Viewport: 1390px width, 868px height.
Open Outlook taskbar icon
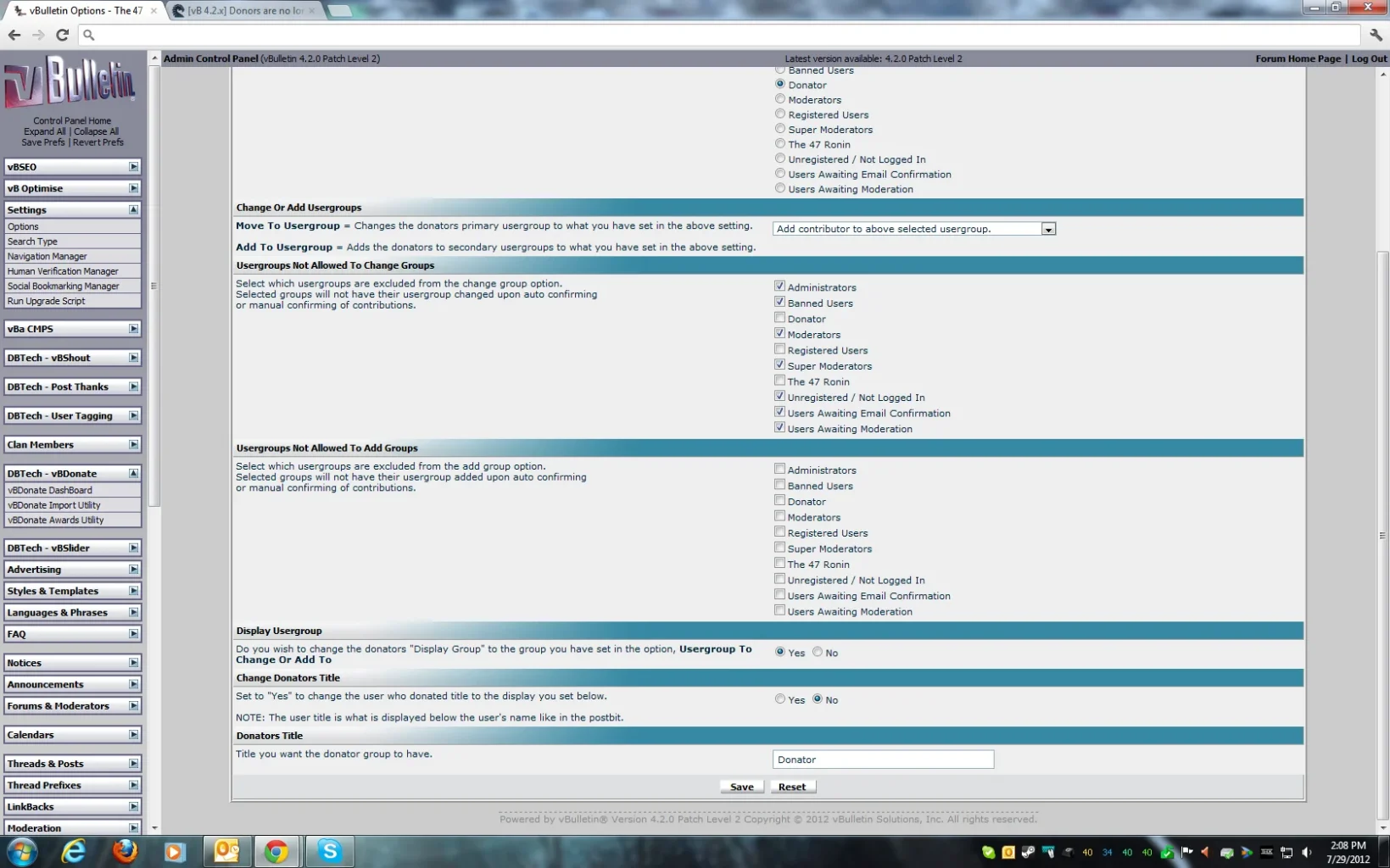click(x=226, y=851)
